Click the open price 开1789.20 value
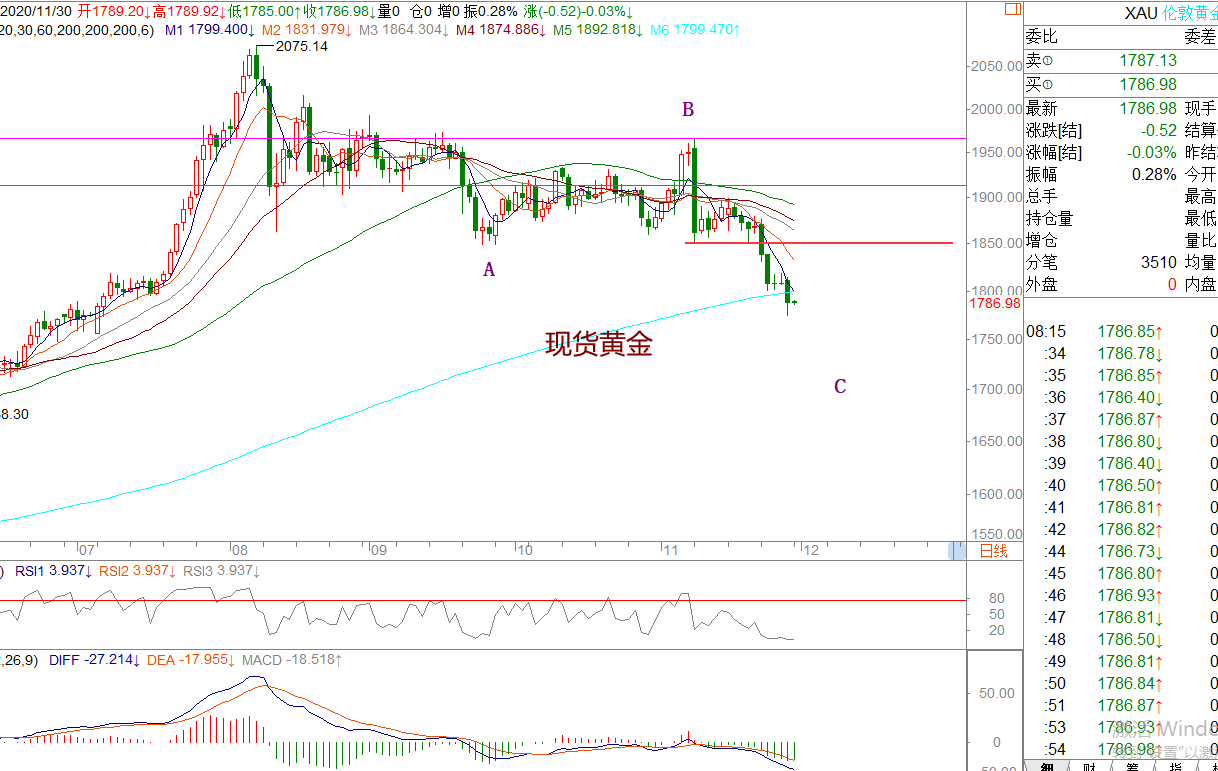1218x771 pixels. point(113,11)
